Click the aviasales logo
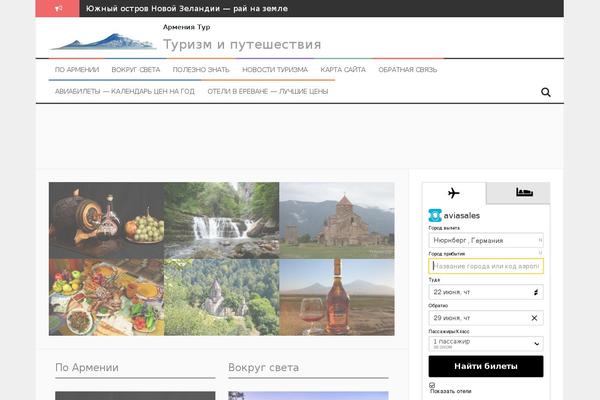Screen dimensions: 600x400 point(454,216)
